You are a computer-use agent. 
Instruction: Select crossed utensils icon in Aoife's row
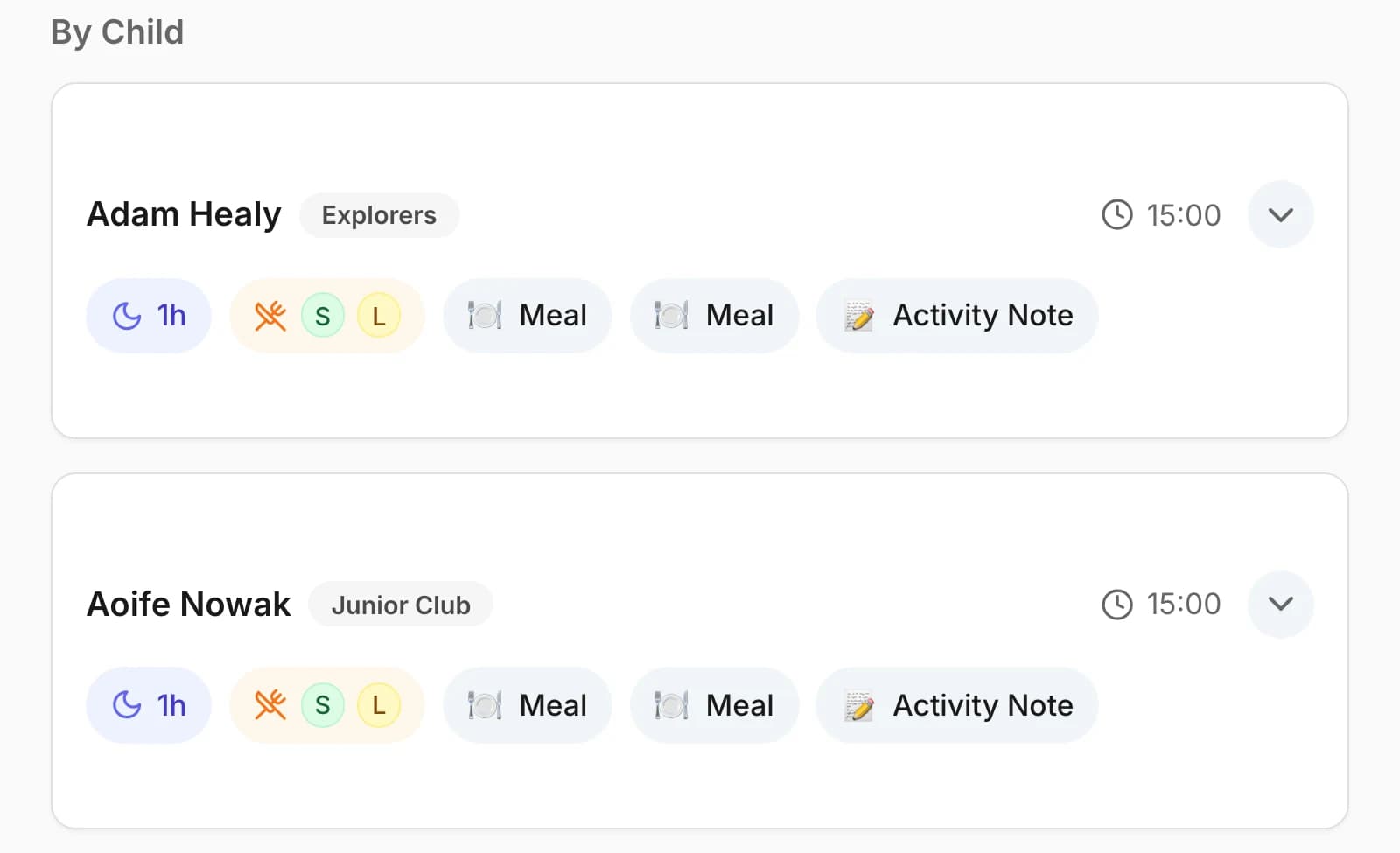click(270, 705)
